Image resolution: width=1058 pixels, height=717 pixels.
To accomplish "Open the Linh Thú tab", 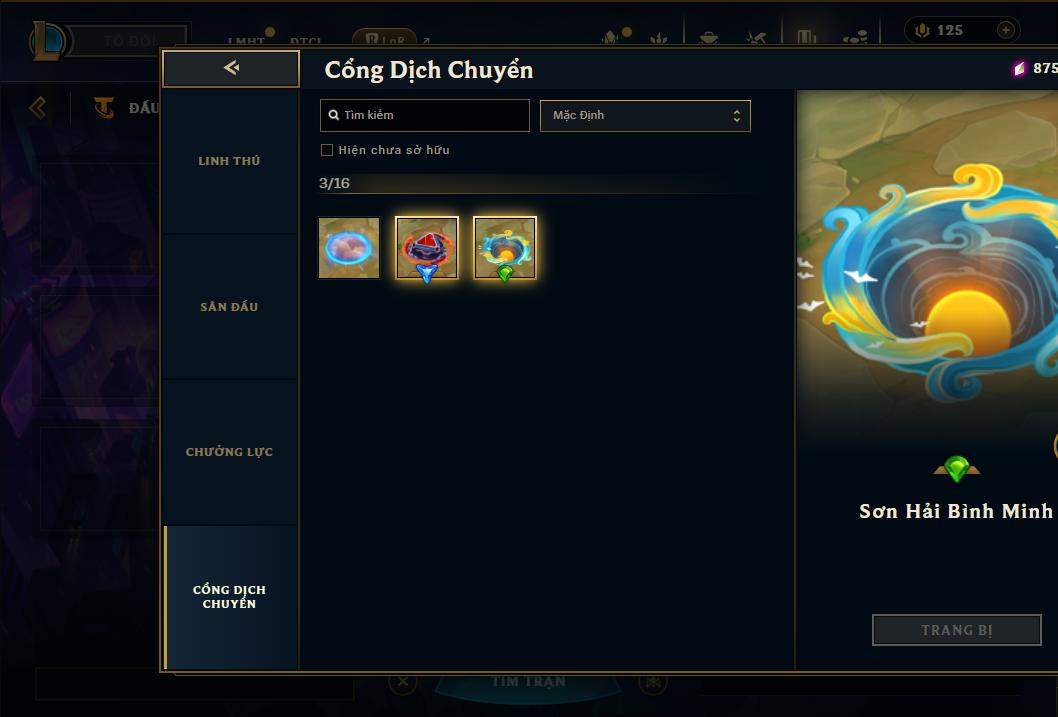I will click(x=229, y=161).
